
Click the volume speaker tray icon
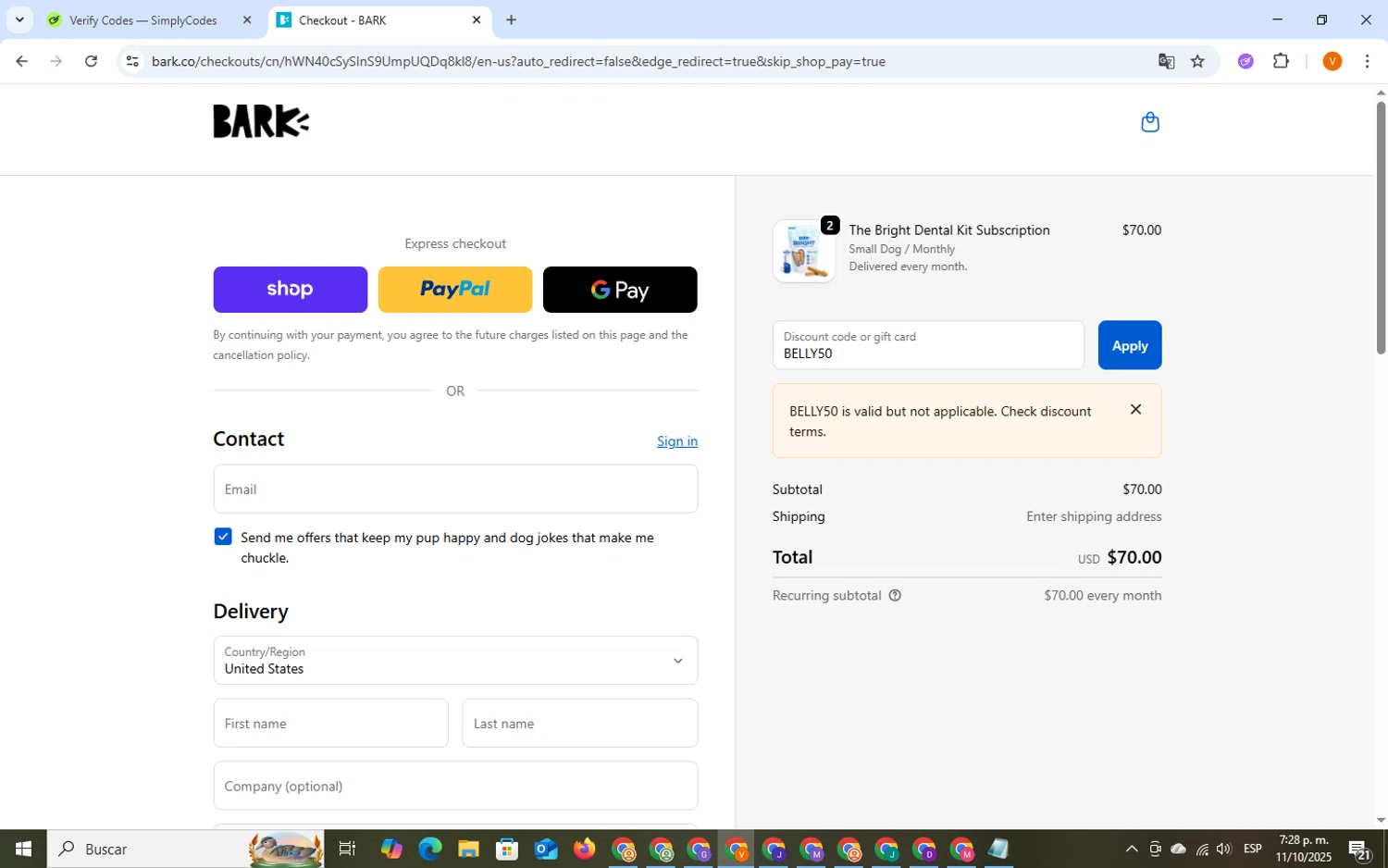pos(1224,849)
